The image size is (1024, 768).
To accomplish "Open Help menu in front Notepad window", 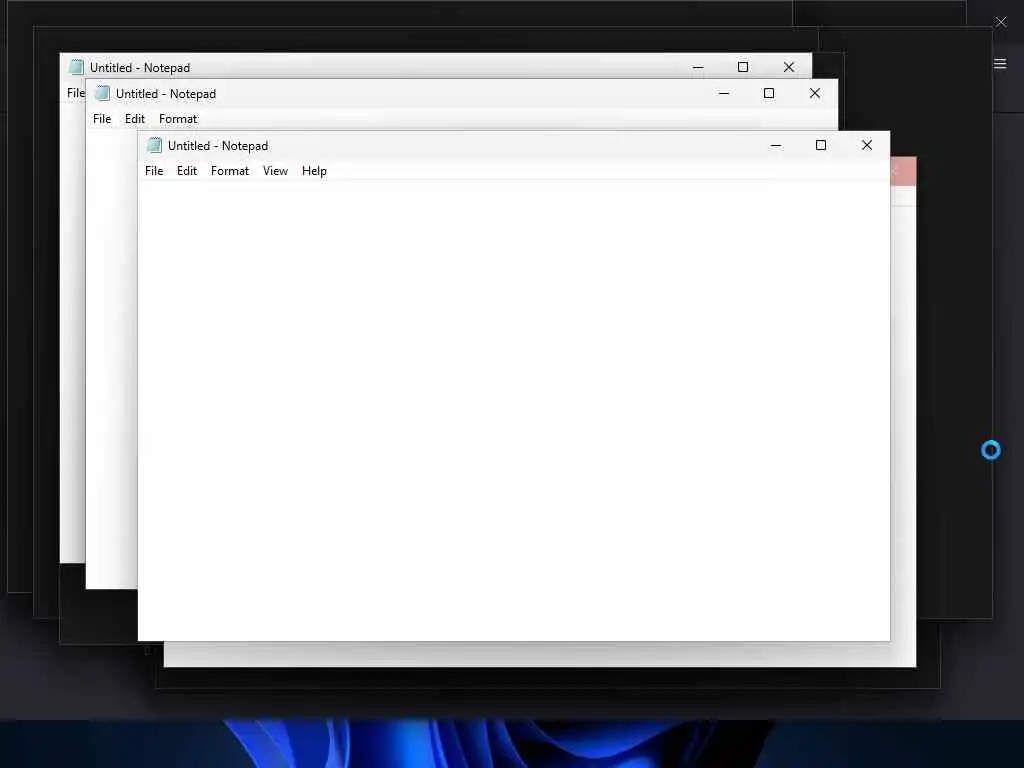I will 314,171.
